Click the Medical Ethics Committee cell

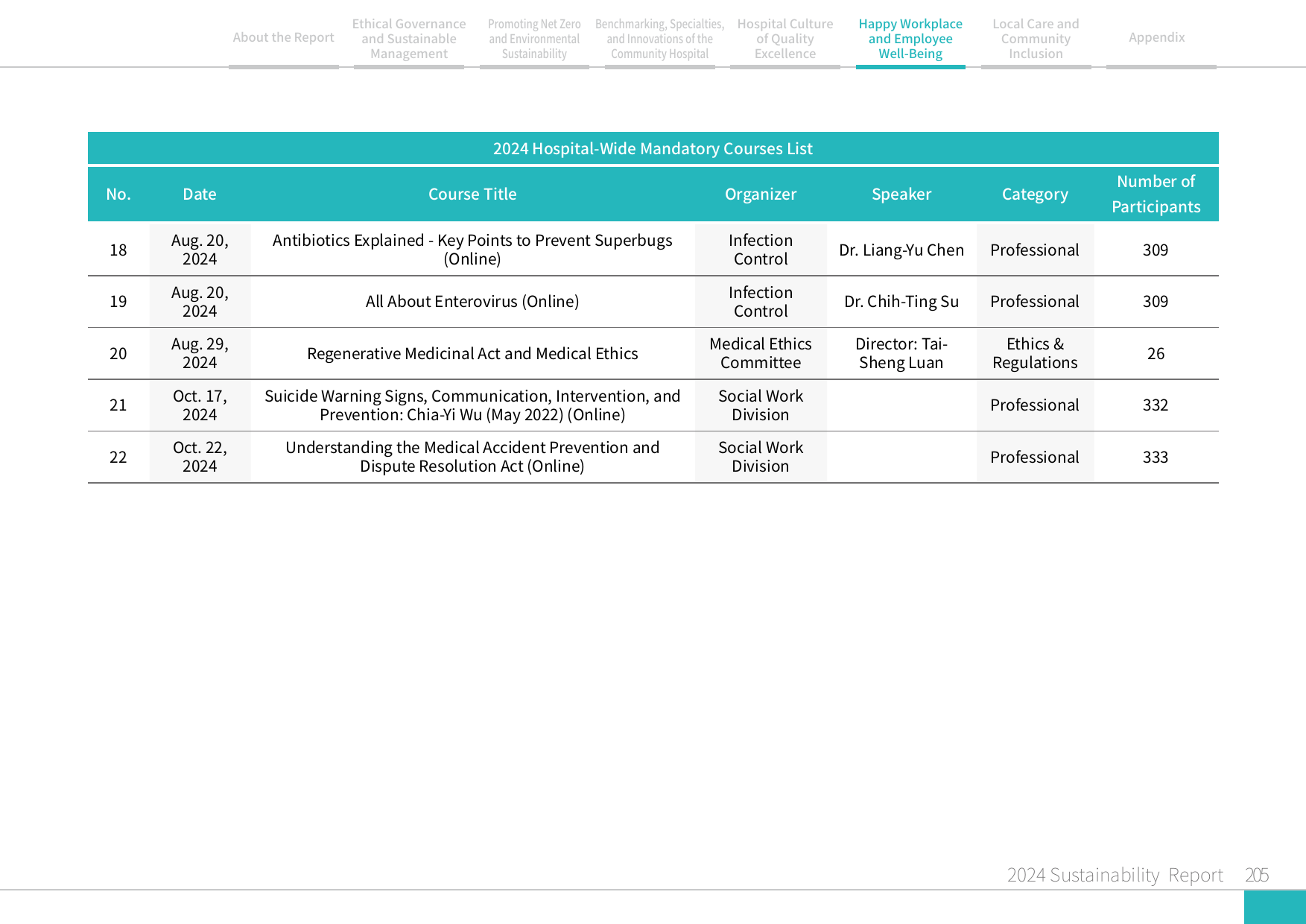761,353
